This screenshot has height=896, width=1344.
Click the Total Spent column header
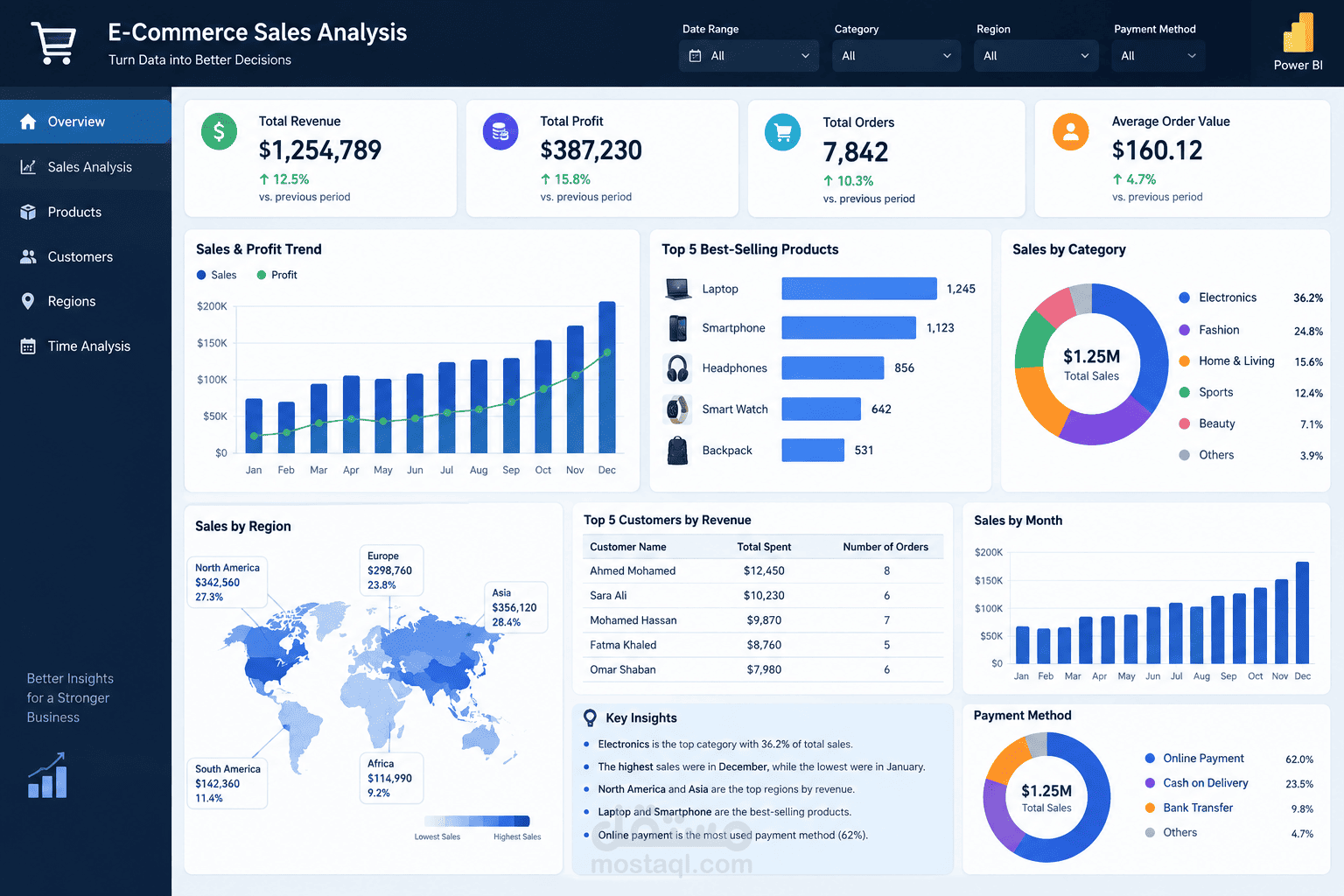[x=764, y=547]
